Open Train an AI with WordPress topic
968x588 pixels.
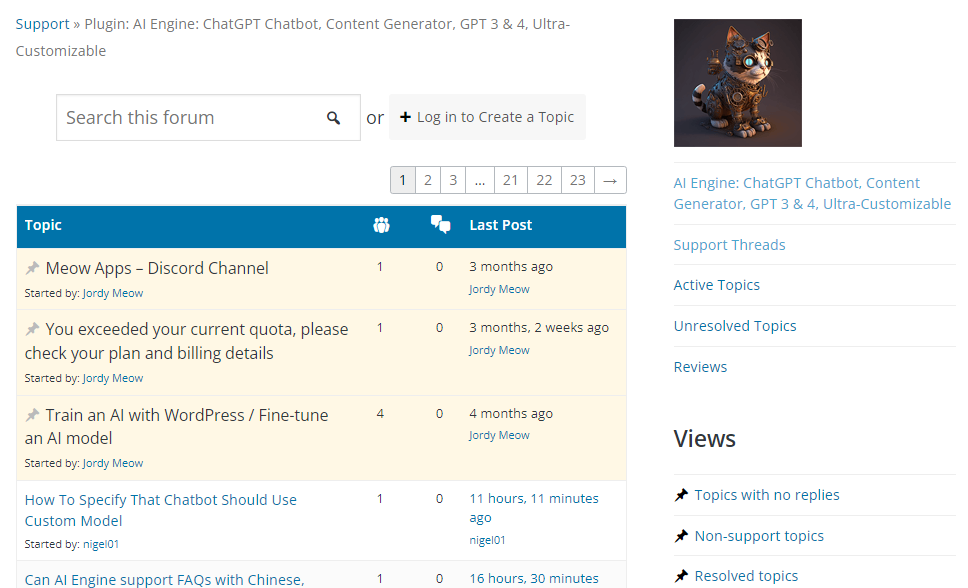click(177, 426)
